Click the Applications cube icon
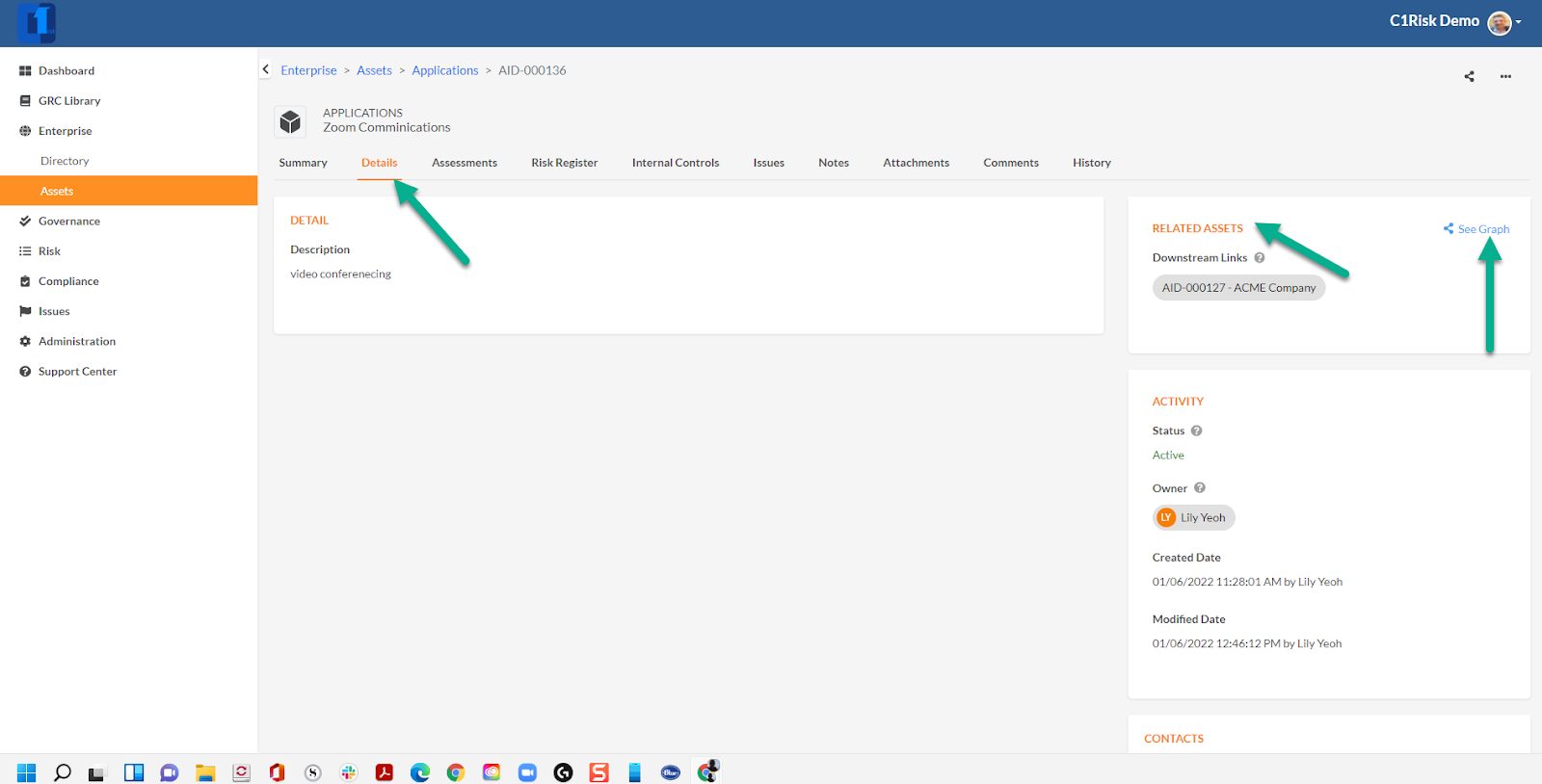The height and width of the screenshot is (784, 1542). tap(290, 121)
